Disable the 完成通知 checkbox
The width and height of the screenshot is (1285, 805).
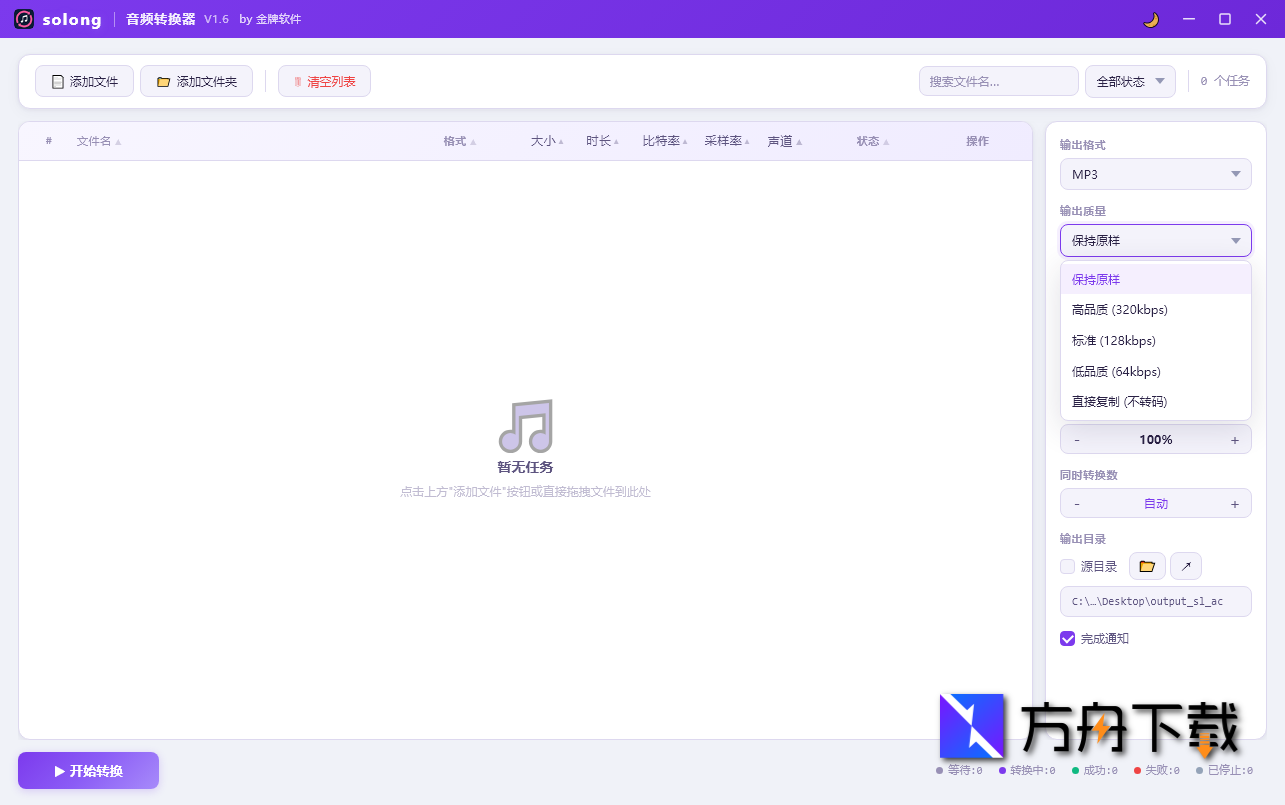(x=1067, y=638)
